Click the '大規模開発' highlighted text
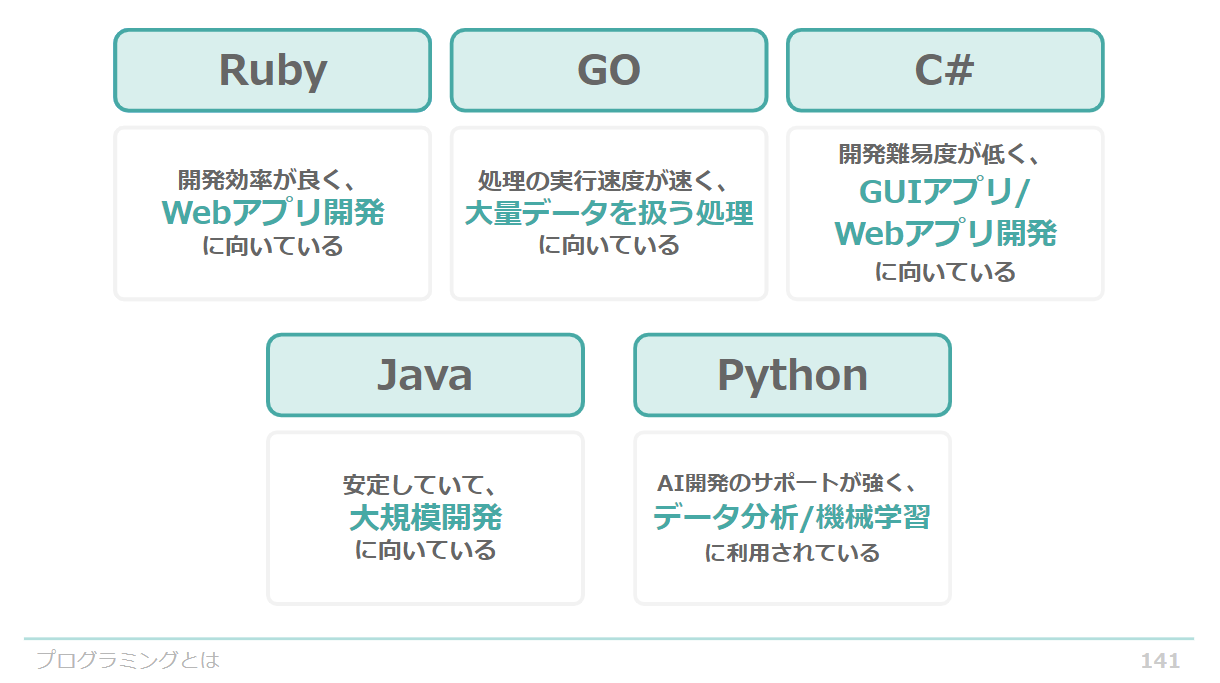 (x=425, y=518)
